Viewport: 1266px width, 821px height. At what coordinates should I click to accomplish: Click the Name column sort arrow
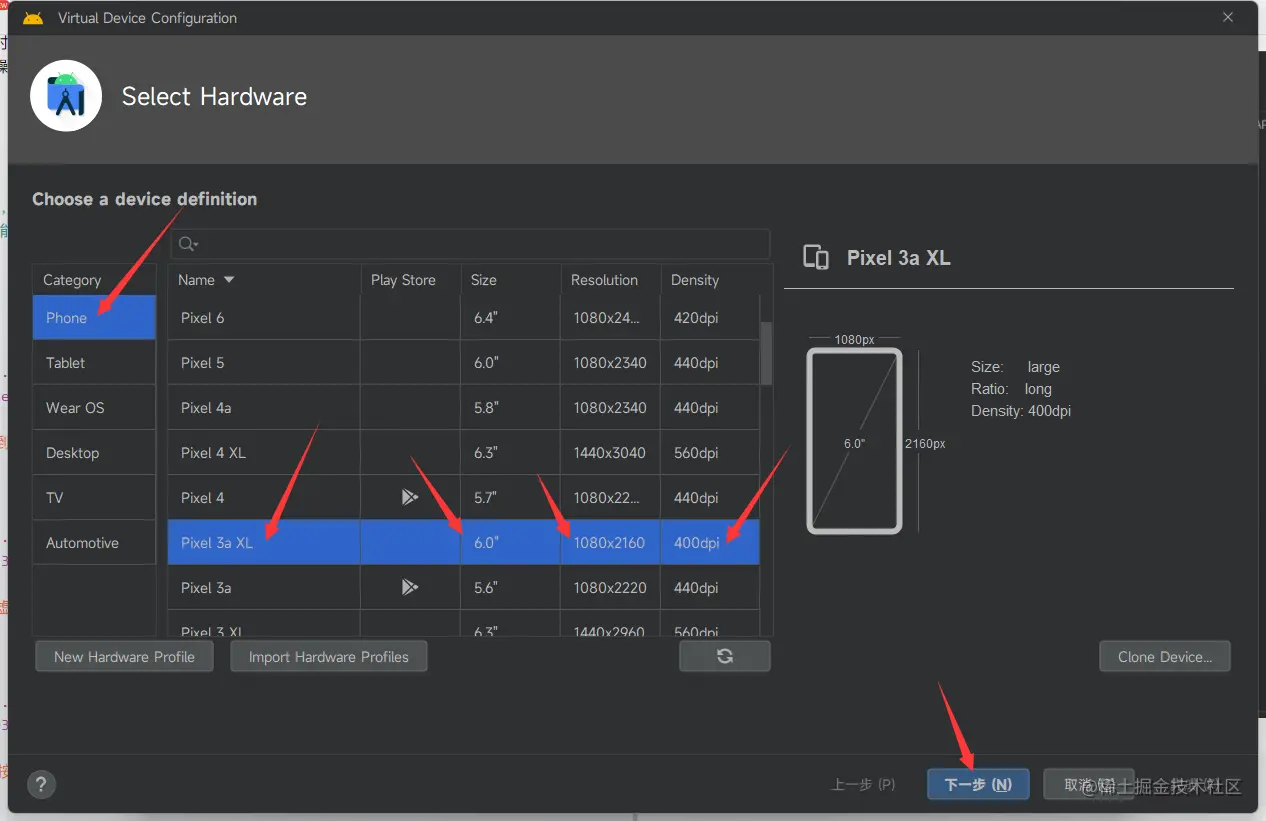[x=229, y=280]
